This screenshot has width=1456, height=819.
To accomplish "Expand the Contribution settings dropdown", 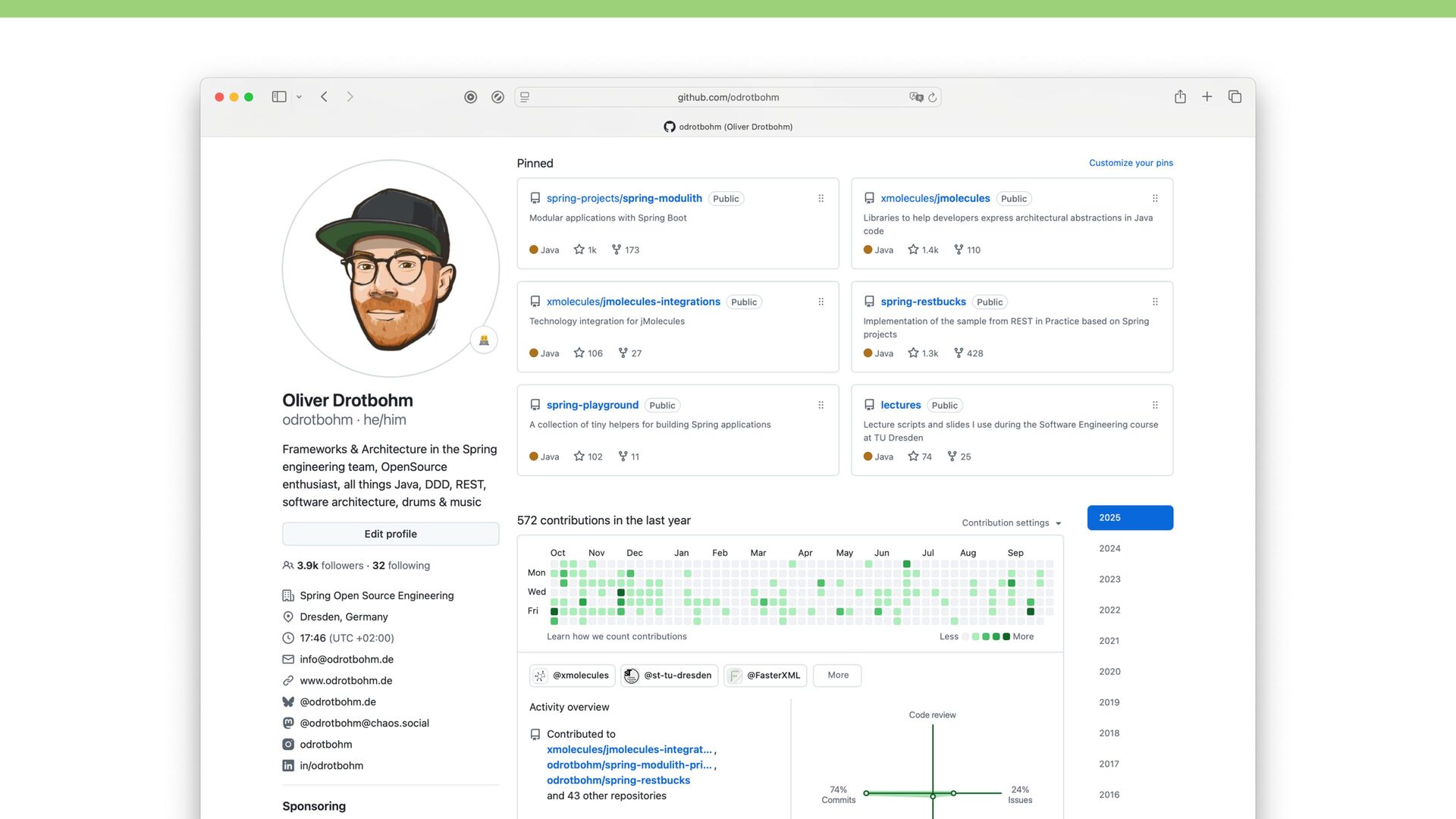I will [1011, 523].
